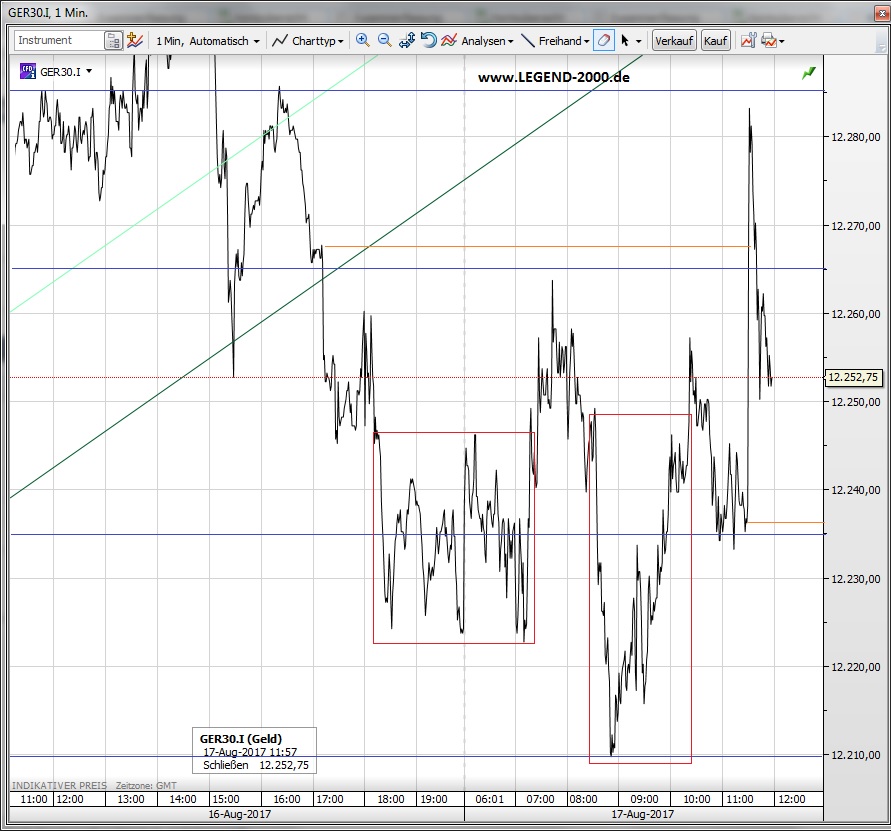This screenshot has width=891, height=831.
Task: Expand the cursor pointer tool dropdown arrow
Action: click(640, 41)
